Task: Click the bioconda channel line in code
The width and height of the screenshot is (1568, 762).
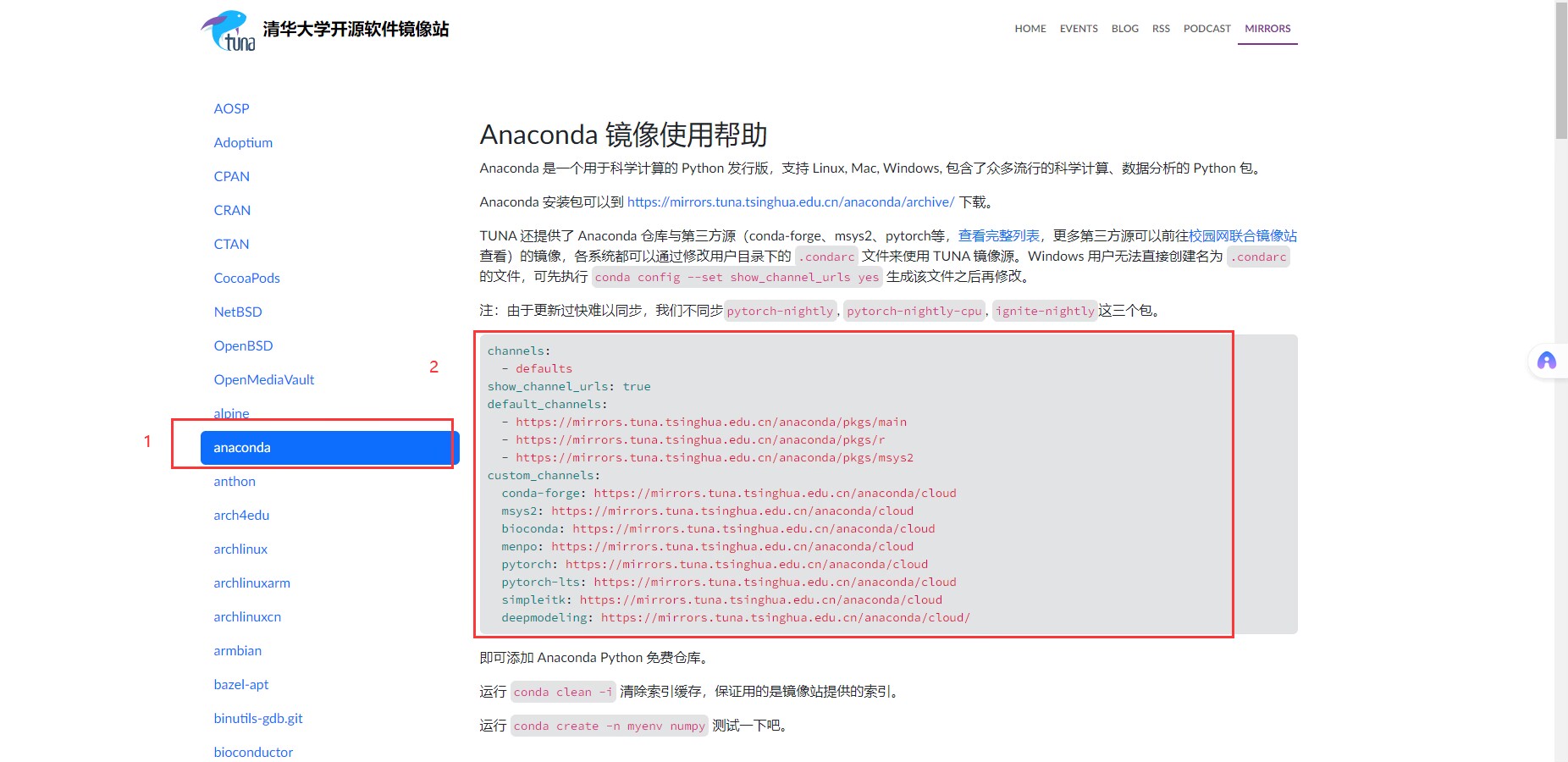Action: point(718,528)
